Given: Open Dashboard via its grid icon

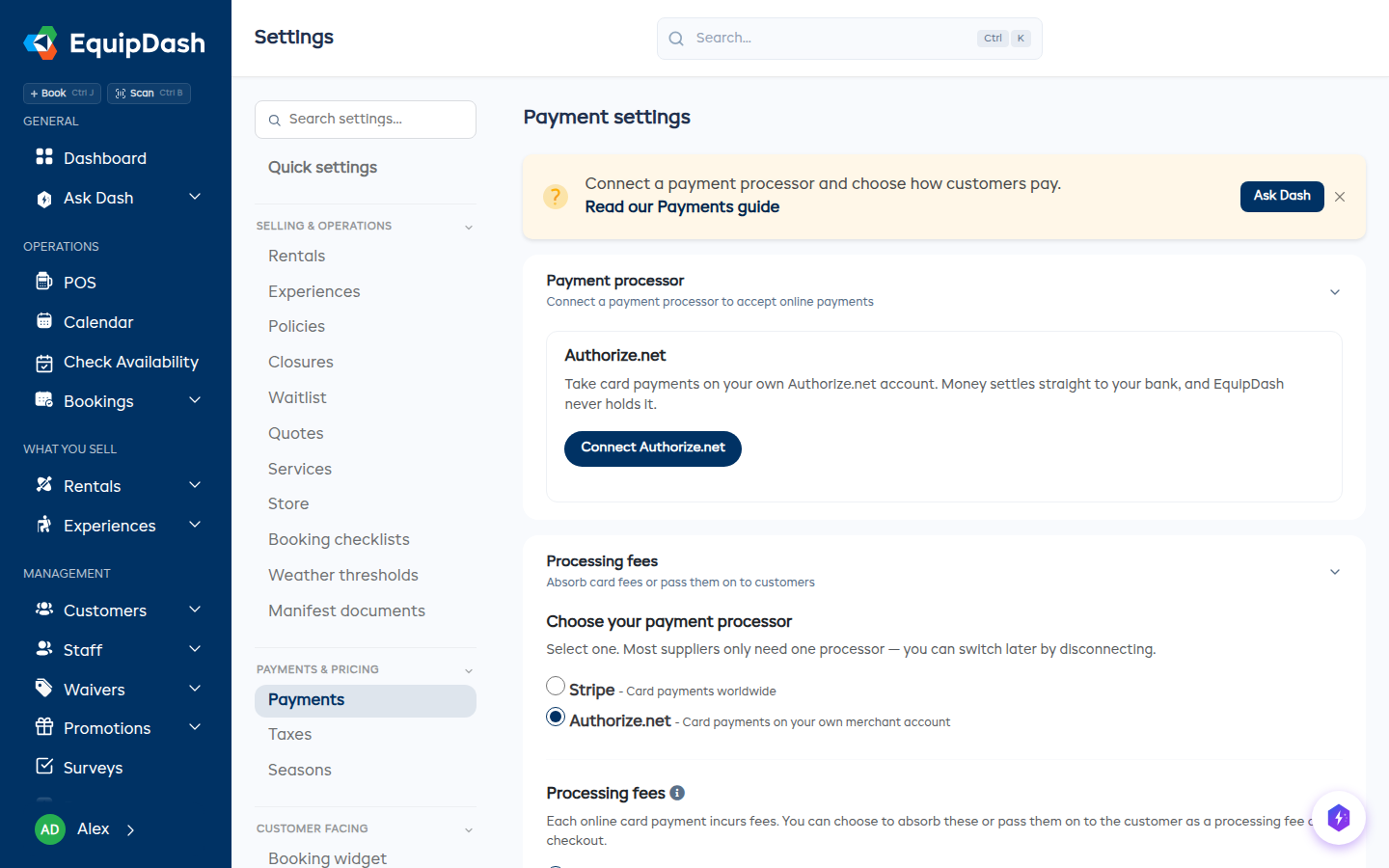Looking at the screenshot, I should 44,157.
